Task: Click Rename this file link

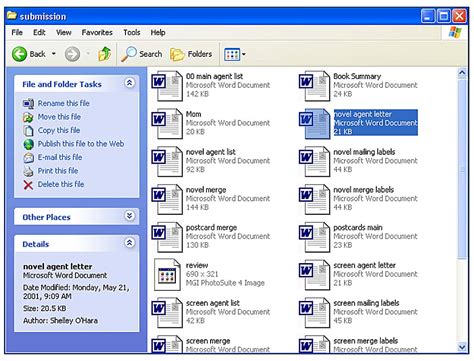Action: pos(63,103)
